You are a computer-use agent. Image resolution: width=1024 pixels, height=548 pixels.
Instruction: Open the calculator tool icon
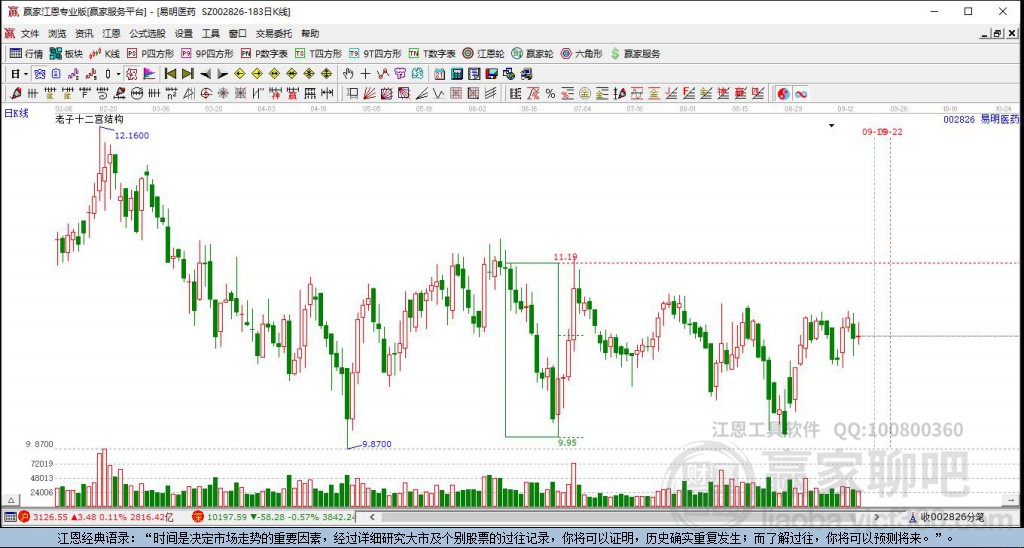[457, 74]
